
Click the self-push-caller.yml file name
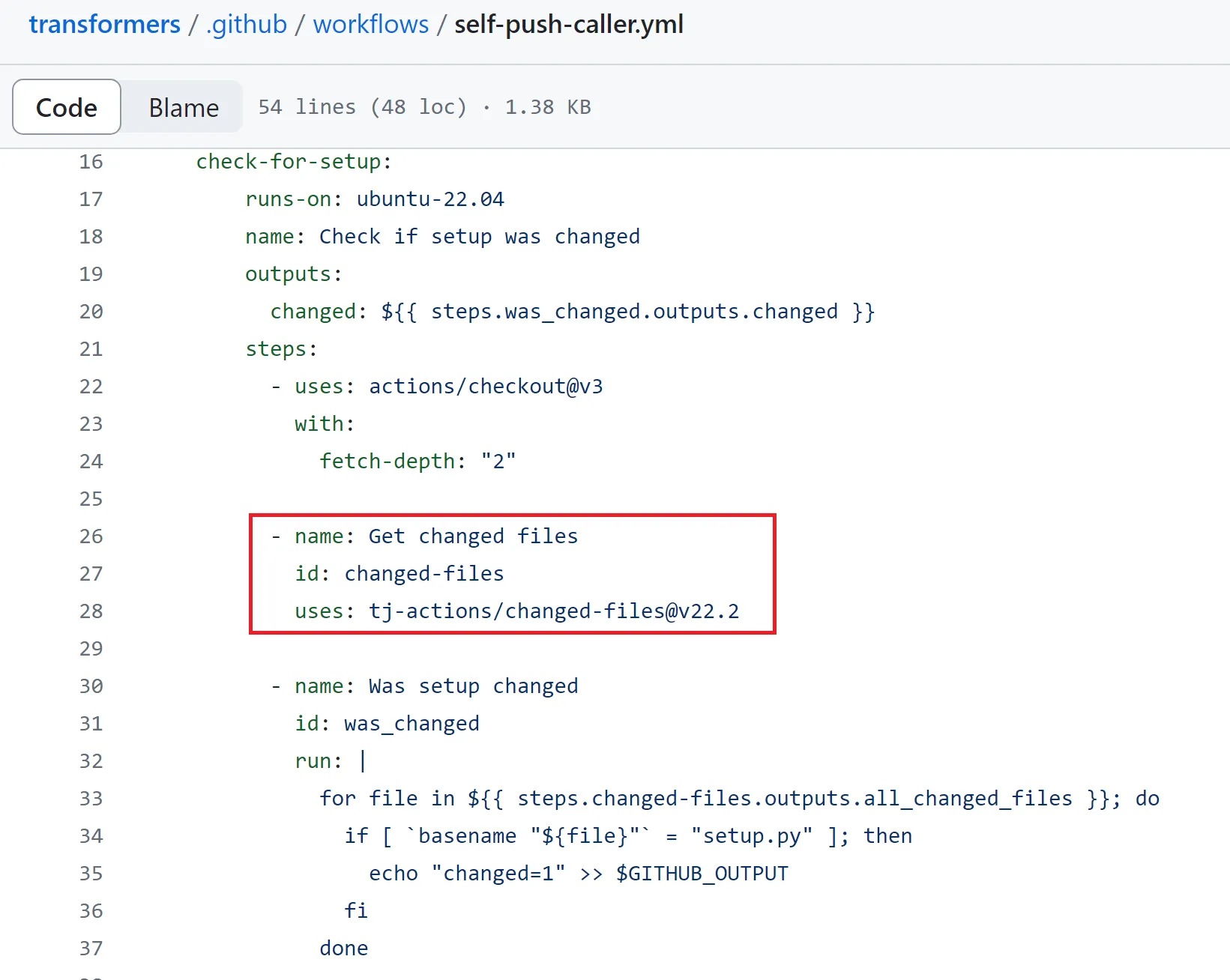click(568, 25)
